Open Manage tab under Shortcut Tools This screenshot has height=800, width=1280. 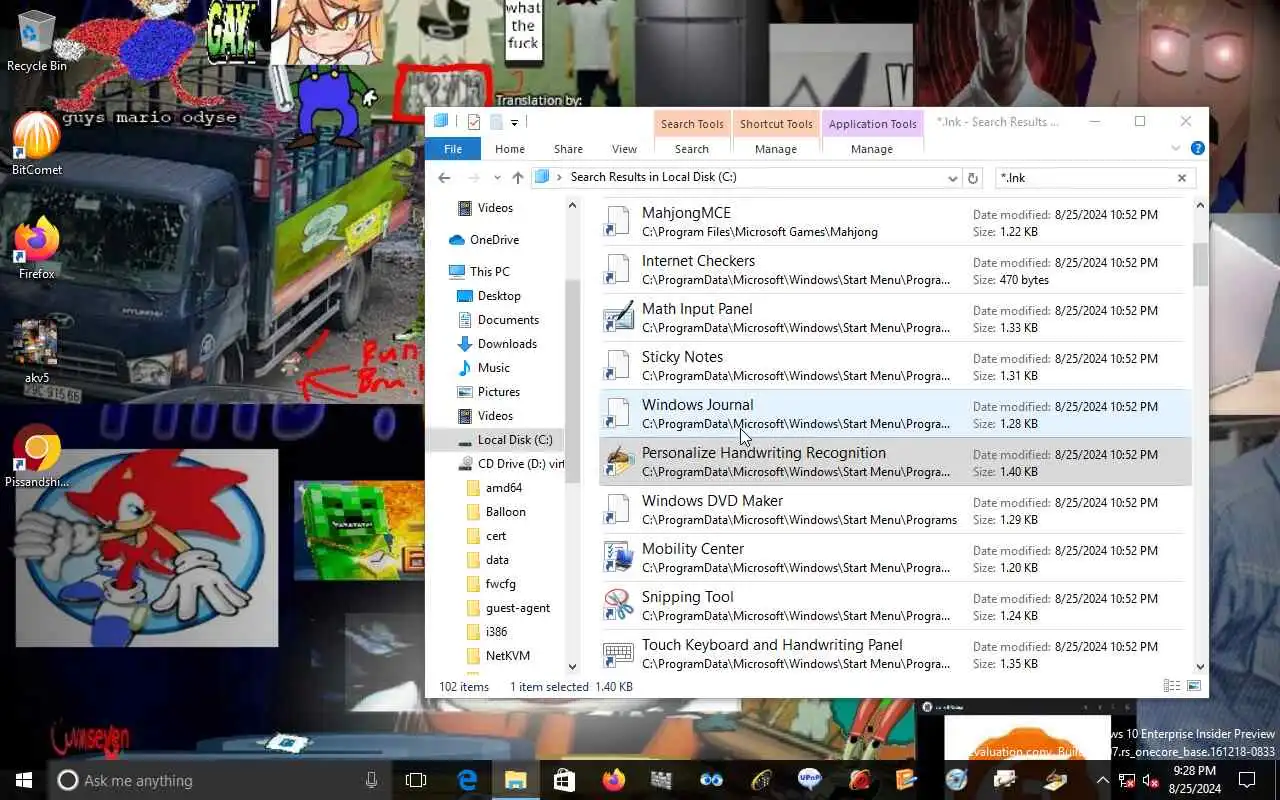[x=775, y=149]
